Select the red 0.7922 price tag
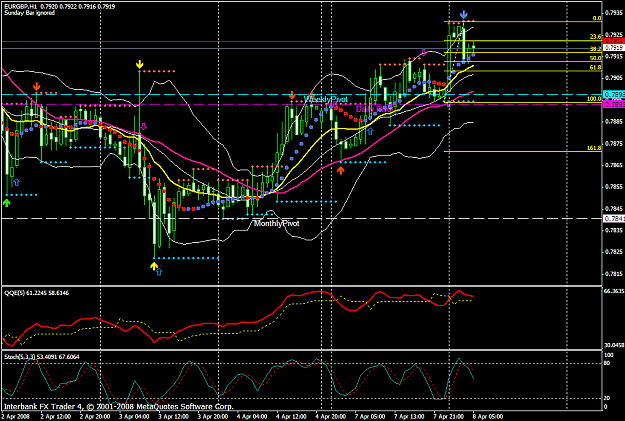The width and height of the screenshot is (625, 421). [x=614, y=41]
